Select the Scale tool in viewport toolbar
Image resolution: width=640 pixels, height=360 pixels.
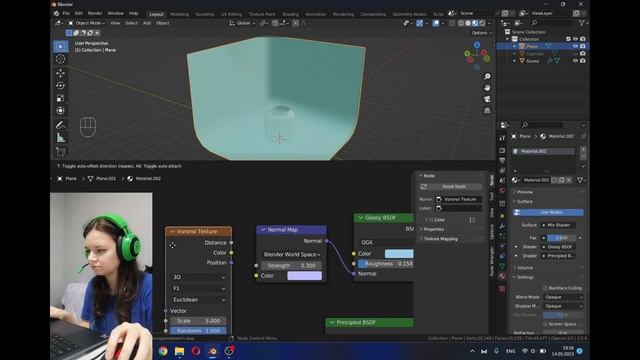pos(60,98)
